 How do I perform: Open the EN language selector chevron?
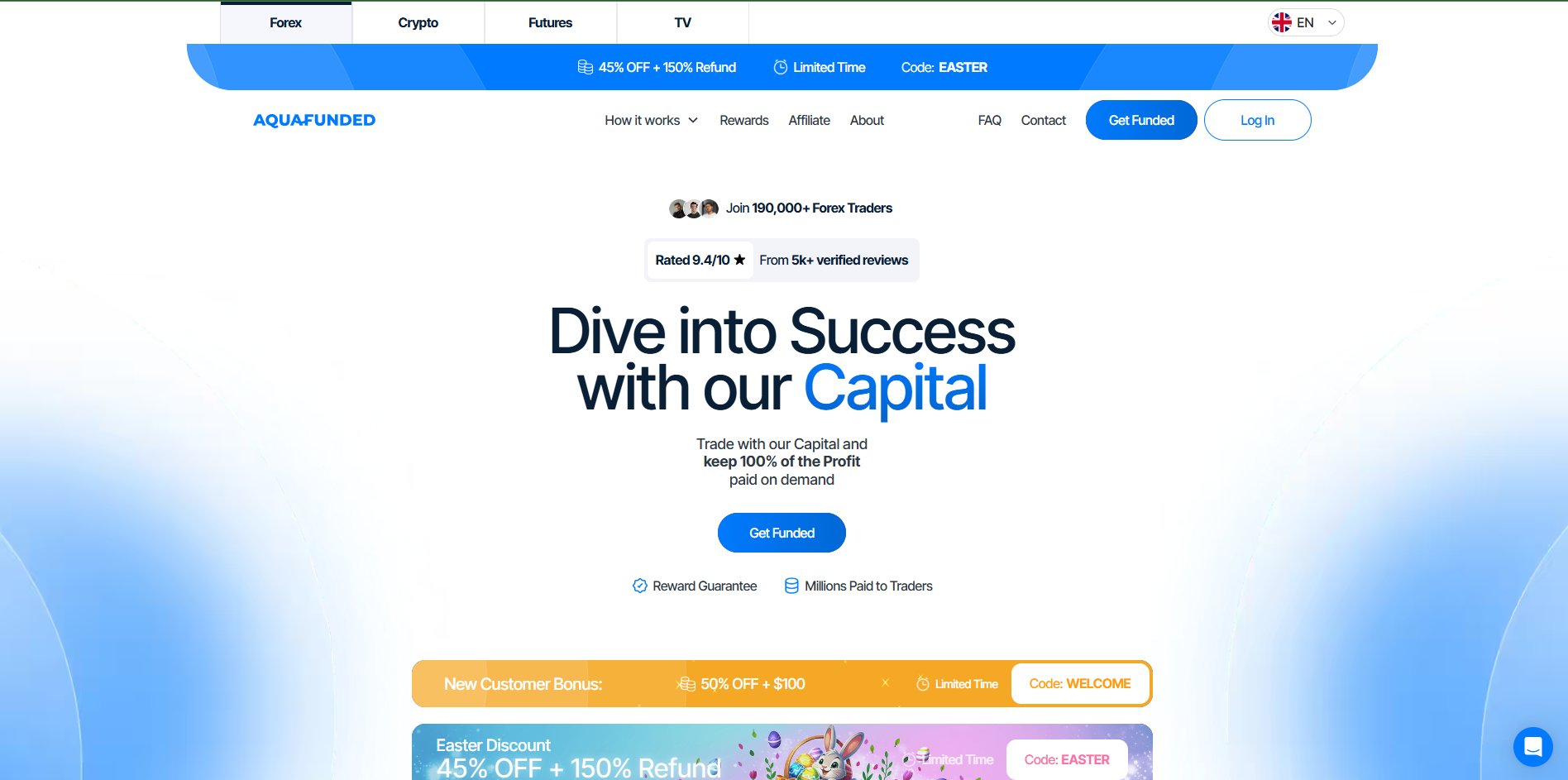pos(1332,22)
